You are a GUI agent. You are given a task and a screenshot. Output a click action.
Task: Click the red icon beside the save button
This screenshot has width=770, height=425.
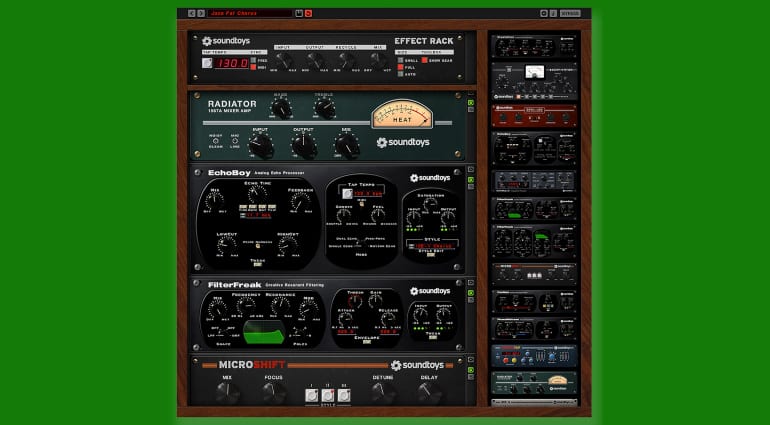(x=308, y=13)
